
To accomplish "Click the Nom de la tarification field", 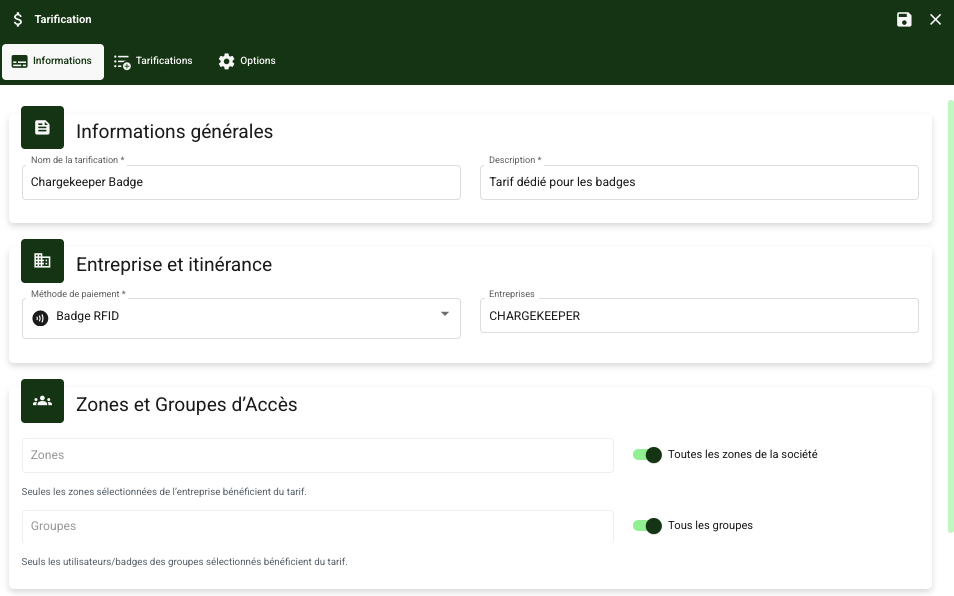I will 240,183.
